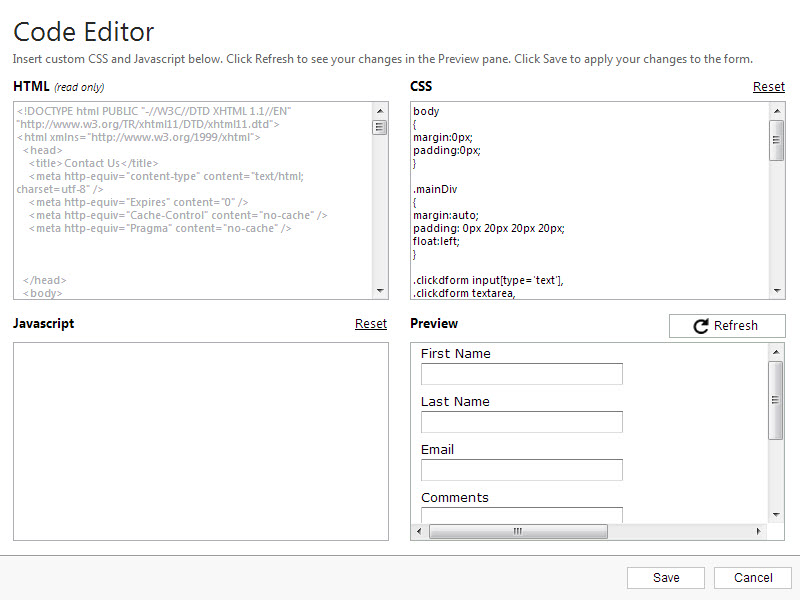Click the Refresh preview button
800x600 pixels.
coord(727,326)
